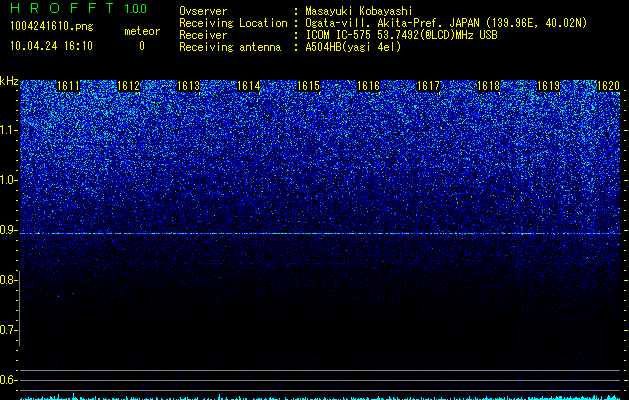Click the 1618 time marker
This screenshot has height=400, width=629.
tap(489, 86)
